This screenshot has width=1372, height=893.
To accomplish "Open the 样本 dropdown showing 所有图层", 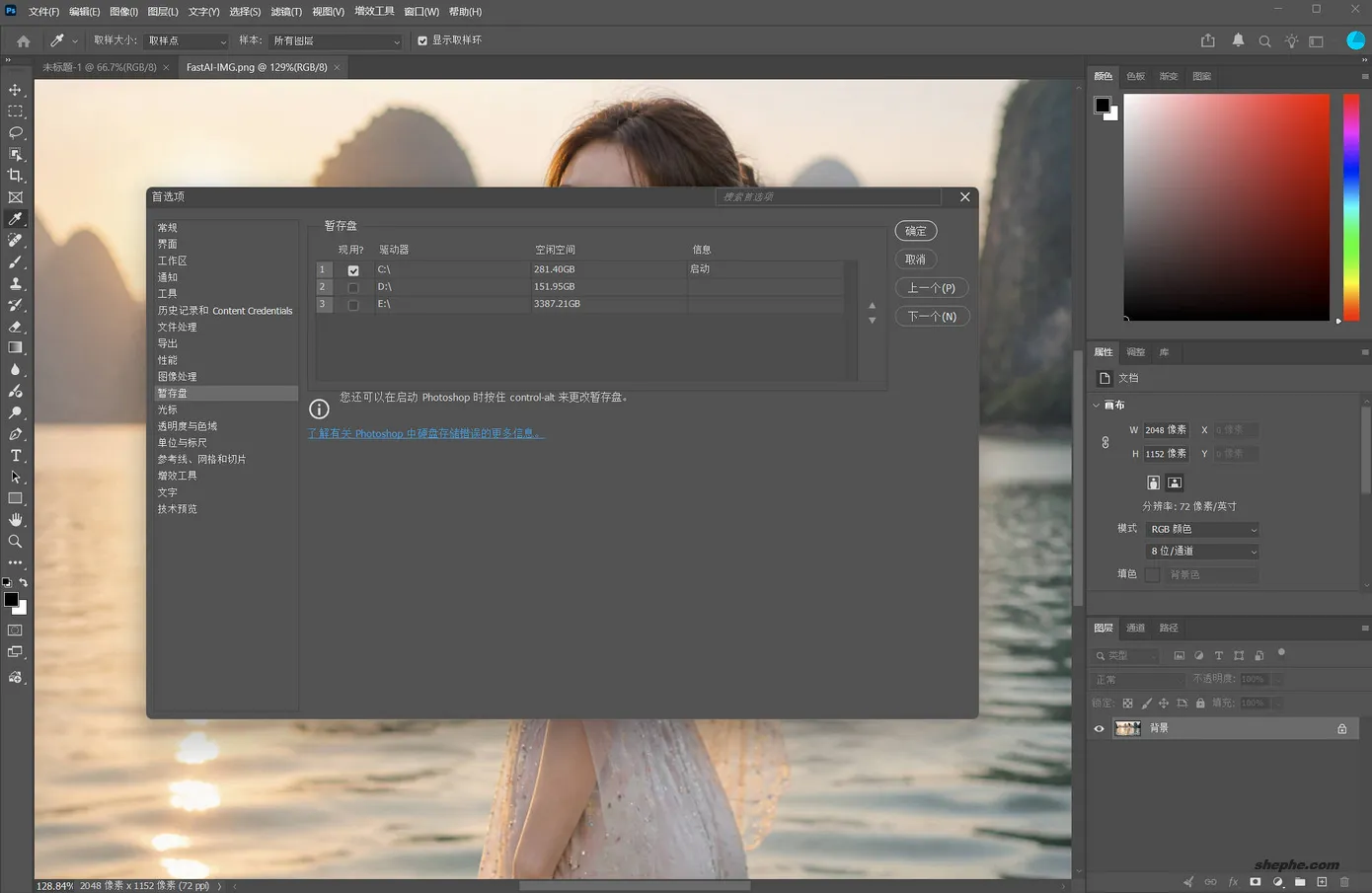I will [337, 41].
